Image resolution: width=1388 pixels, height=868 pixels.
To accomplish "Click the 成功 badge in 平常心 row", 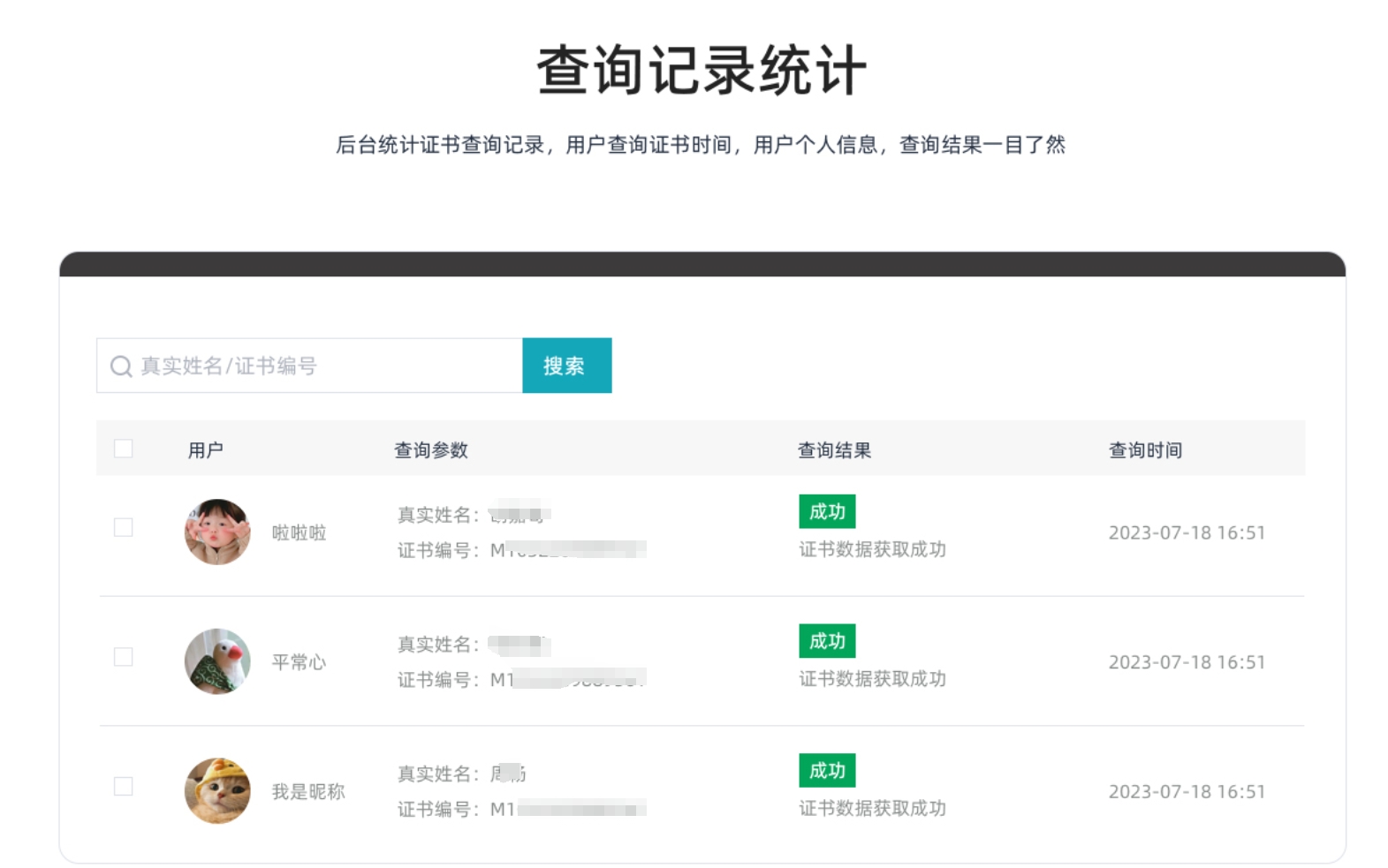I will pos(827,641).
